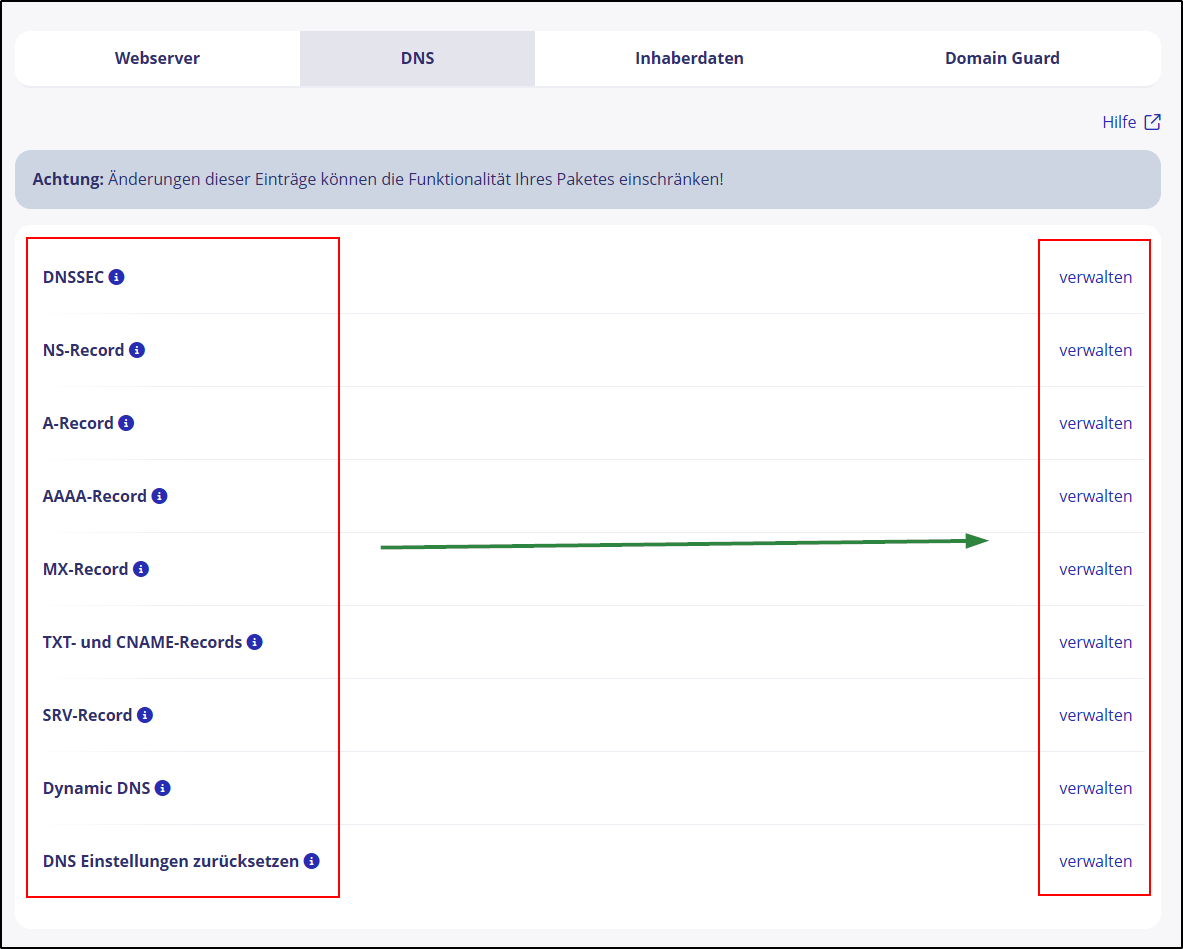The height and width of the screenshot is (949, 1183).
Task: Click info icon for TXT- und CNAME-Records
Action: pyautogui.click(x=255, y=642)
